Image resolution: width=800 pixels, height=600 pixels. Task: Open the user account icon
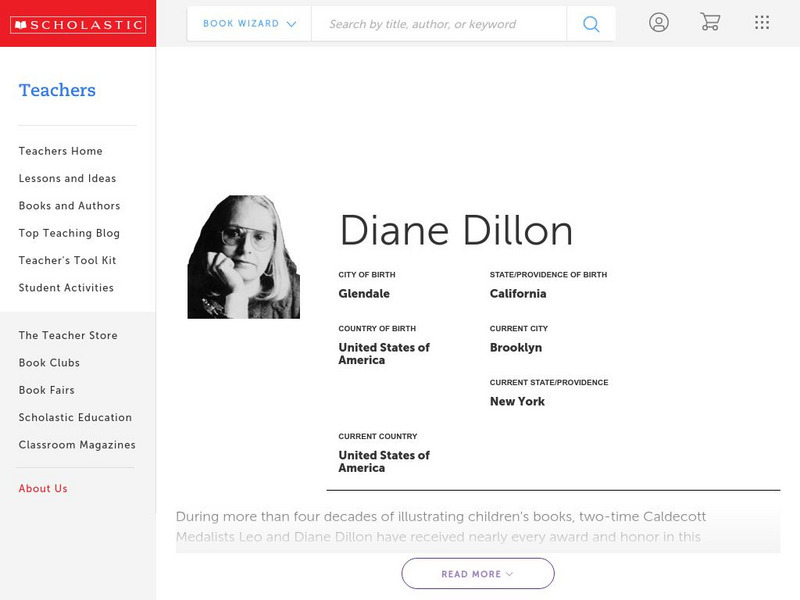(x=659, y=22)
